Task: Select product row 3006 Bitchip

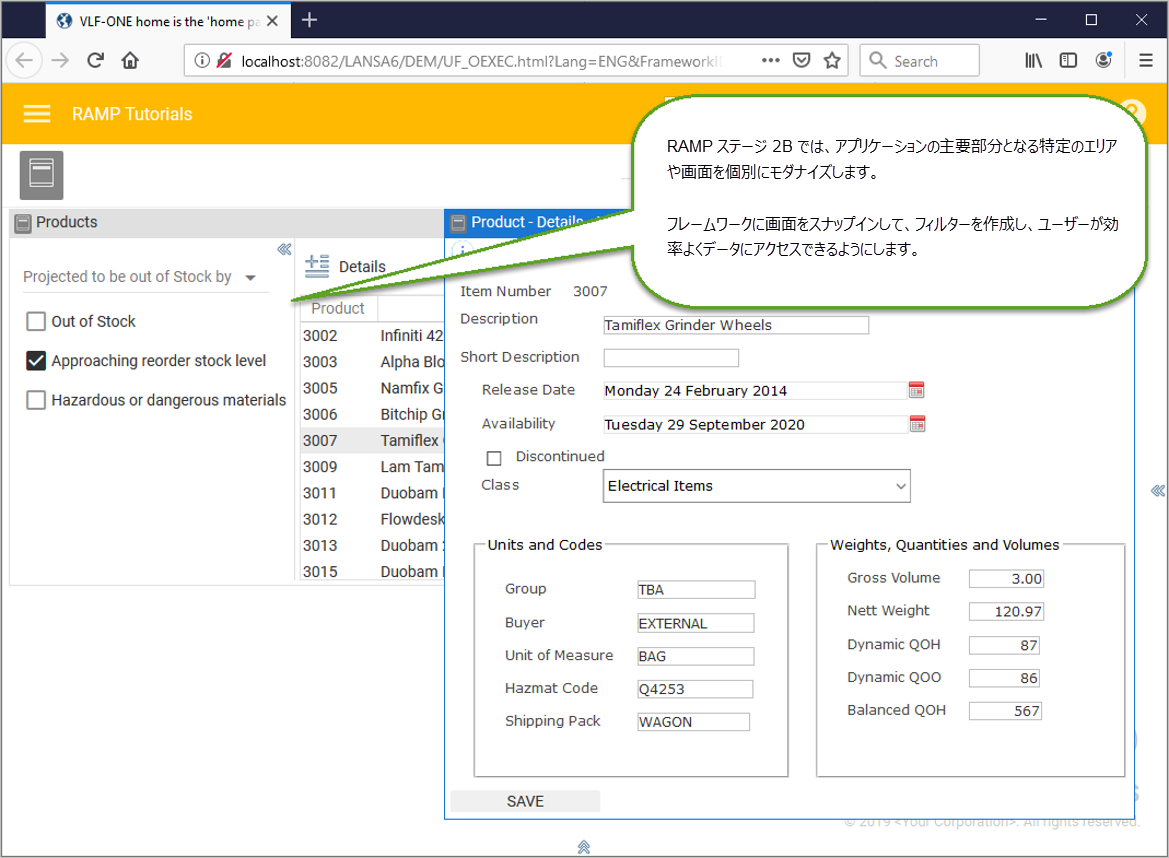Action: coord(373,414)
